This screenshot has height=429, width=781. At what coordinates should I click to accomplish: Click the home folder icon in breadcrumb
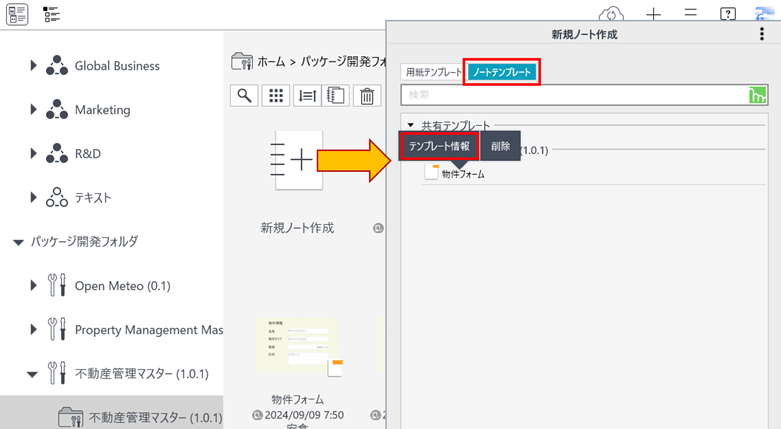click(x=242, y=61)
